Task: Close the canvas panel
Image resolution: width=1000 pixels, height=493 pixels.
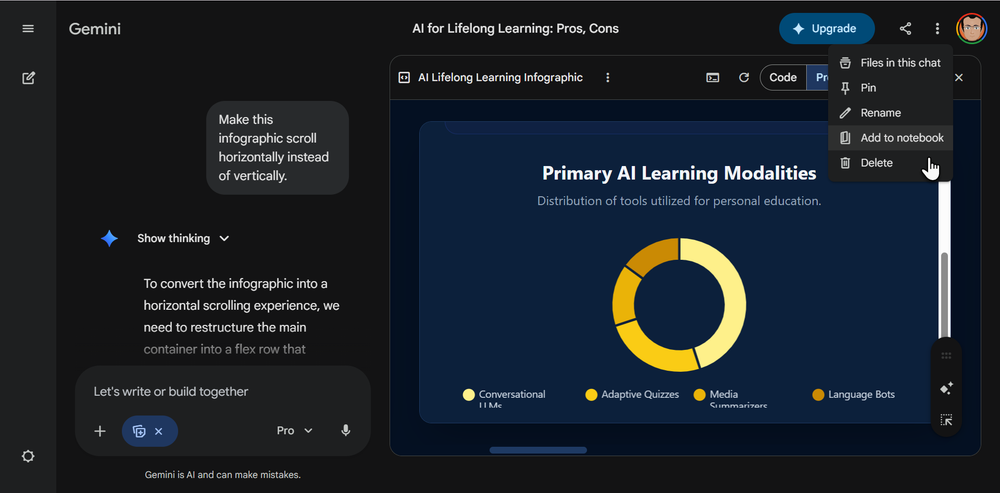Action: 959,78
